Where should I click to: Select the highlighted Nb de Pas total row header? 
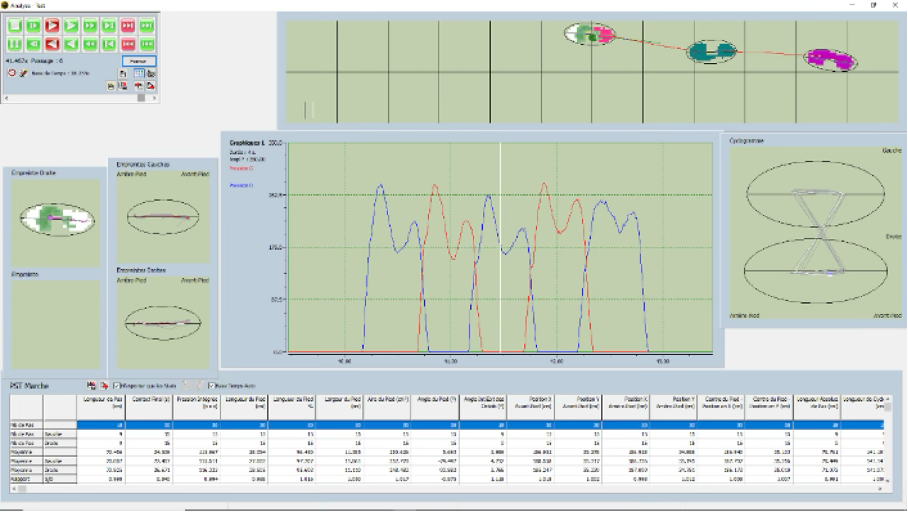[26, 425]
